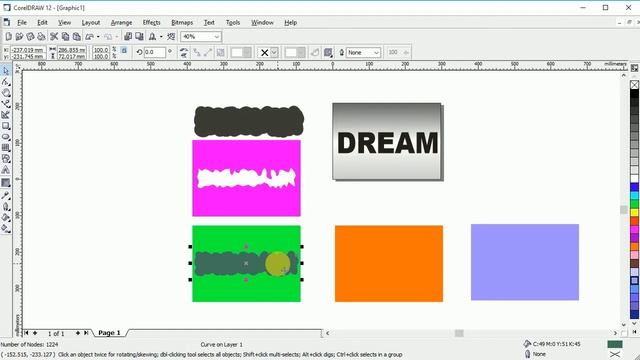Select the orange rectangle on canvas
Image resolution: width=640 pixels, height=360 pixels.
tap(389, 263)
